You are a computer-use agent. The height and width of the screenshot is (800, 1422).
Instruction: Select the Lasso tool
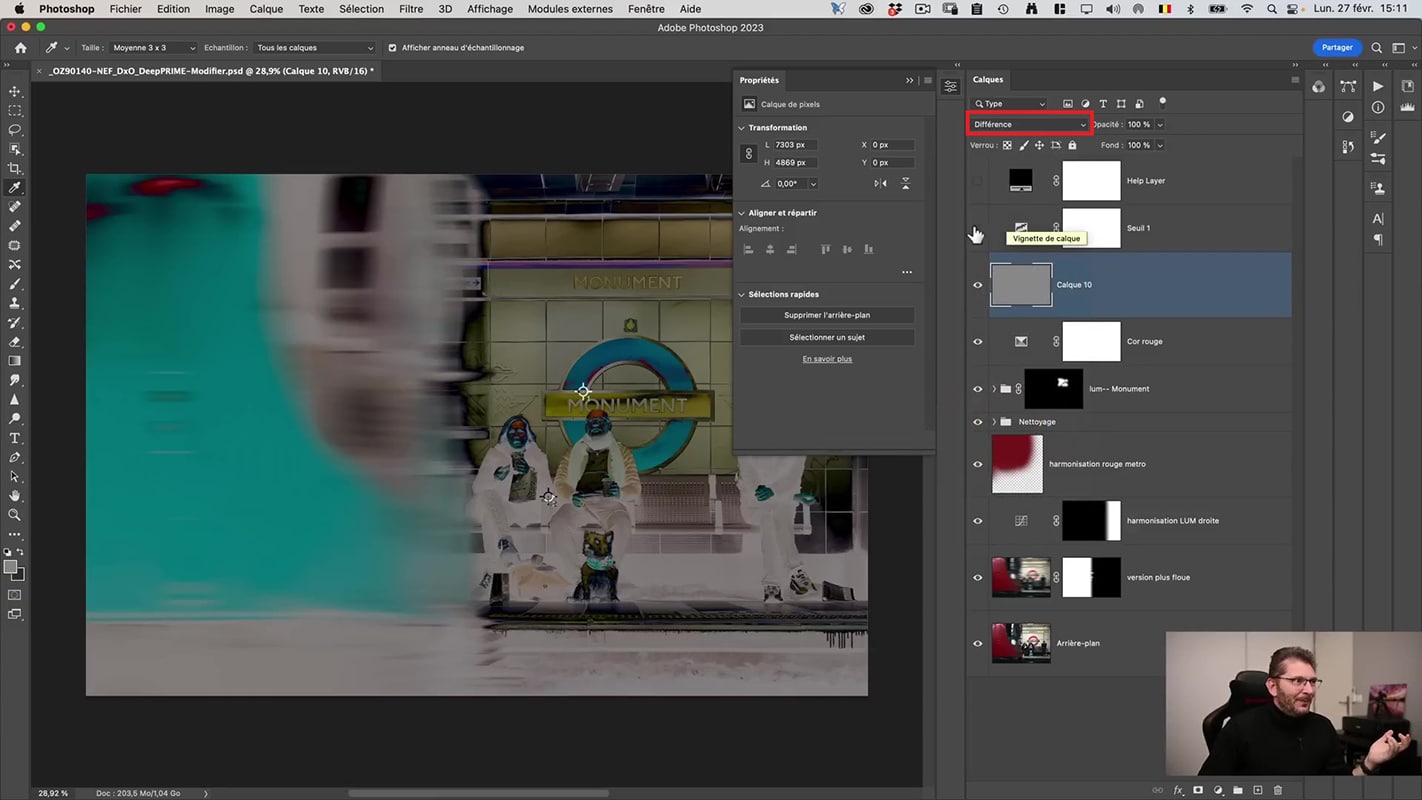[x=15, y=130]
